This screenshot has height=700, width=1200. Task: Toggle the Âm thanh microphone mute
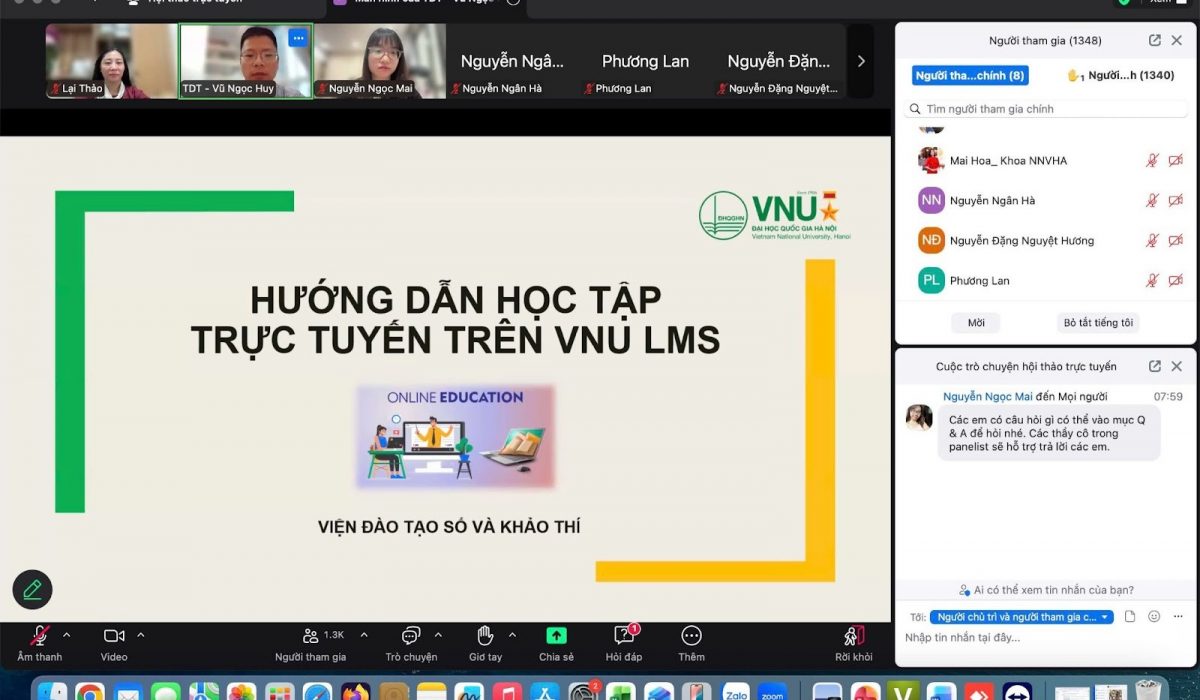click(x=40, y=636)
